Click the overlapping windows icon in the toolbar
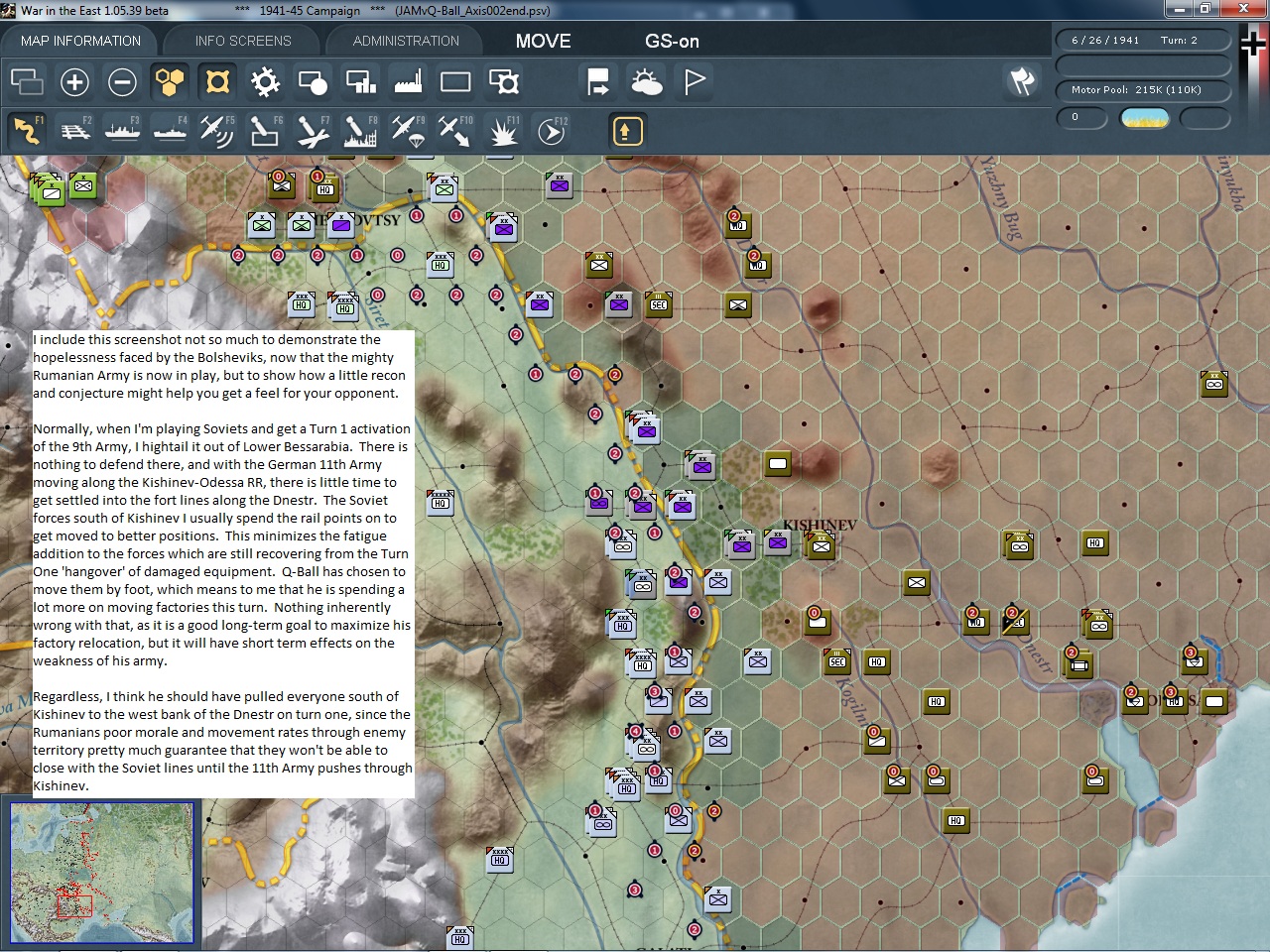The width and height of the screenshot is (1270, 952). [27, 81]
